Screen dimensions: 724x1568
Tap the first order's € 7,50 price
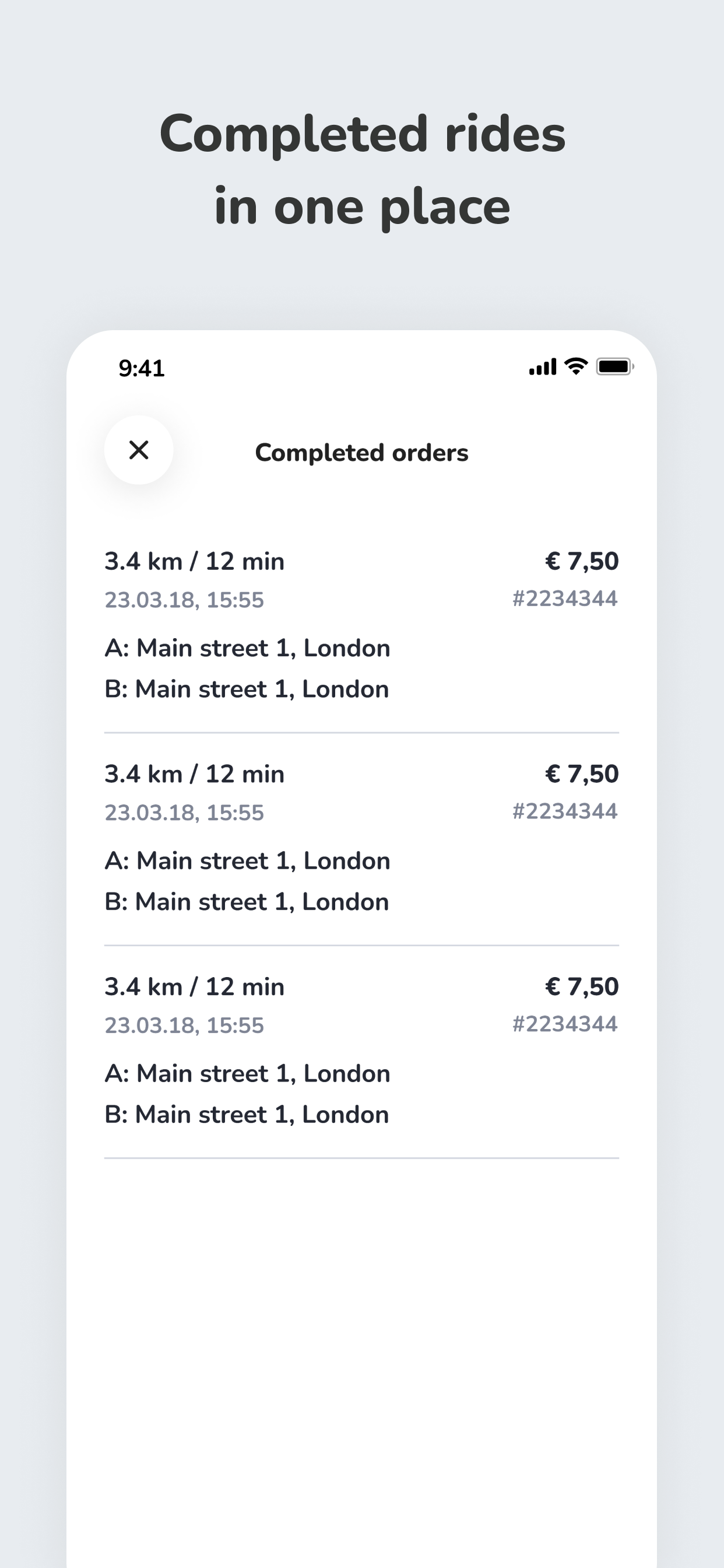[582, 561]
